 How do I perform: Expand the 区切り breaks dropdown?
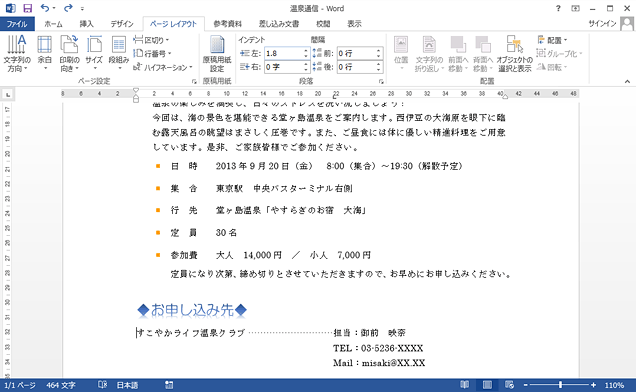point(152,40)
